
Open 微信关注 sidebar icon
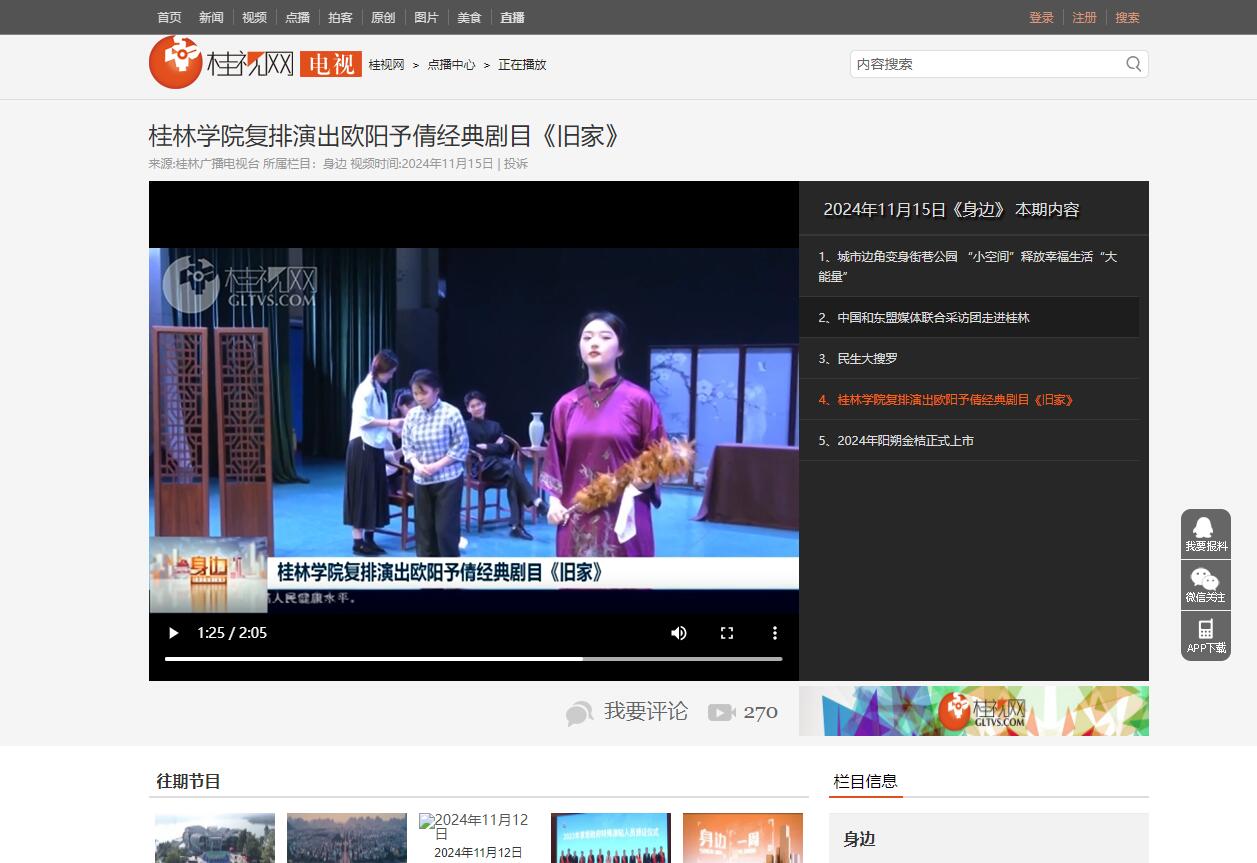click(1205, 585)
